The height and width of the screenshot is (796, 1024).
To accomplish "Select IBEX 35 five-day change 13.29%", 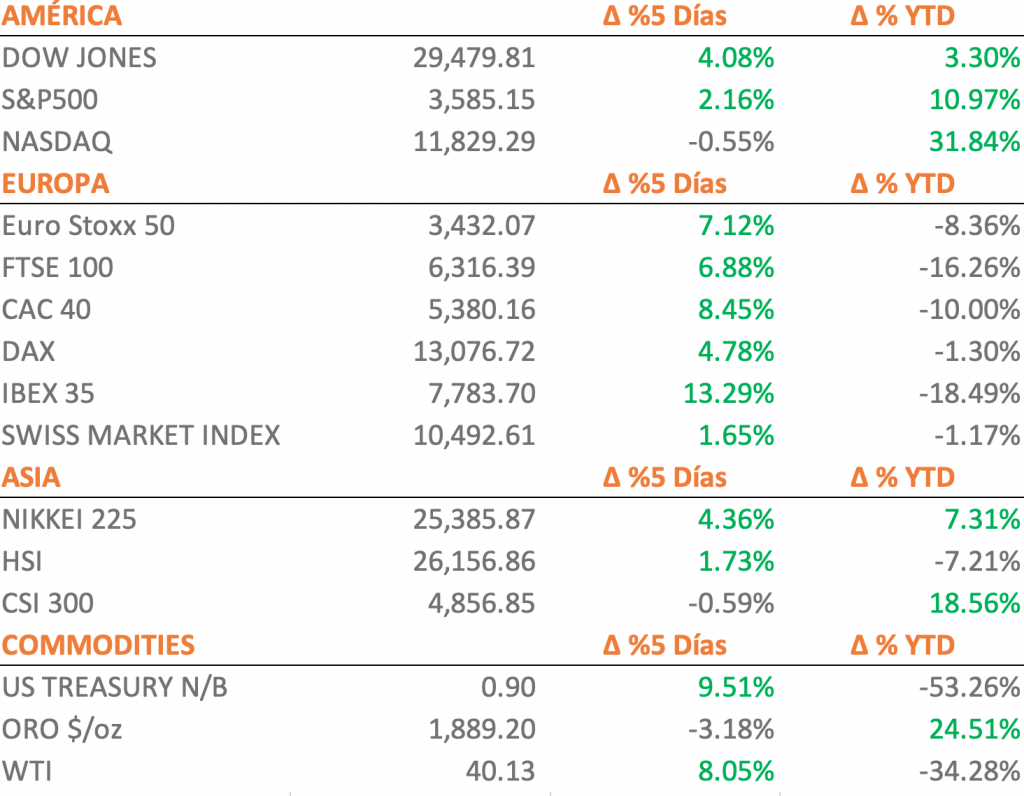I will point(728,394).
